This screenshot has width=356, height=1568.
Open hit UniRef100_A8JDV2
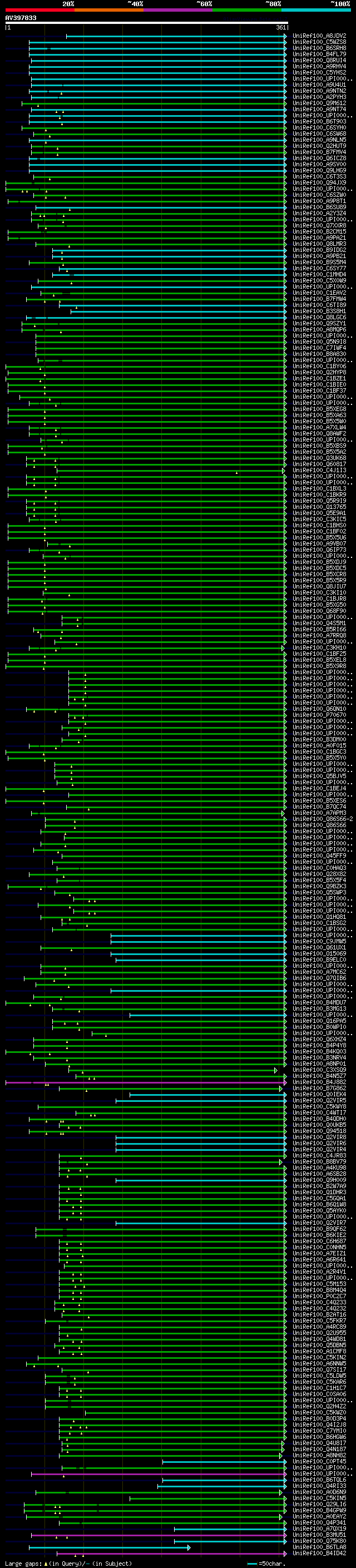pos(319,36)
